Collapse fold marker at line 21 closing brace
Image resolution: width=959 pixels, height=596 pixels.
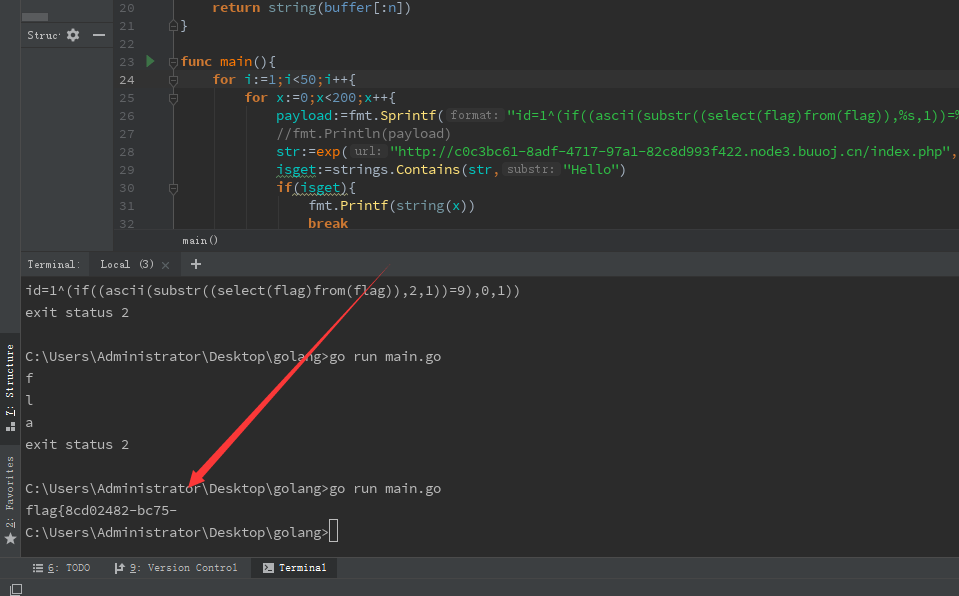click(x=173, y=26)
